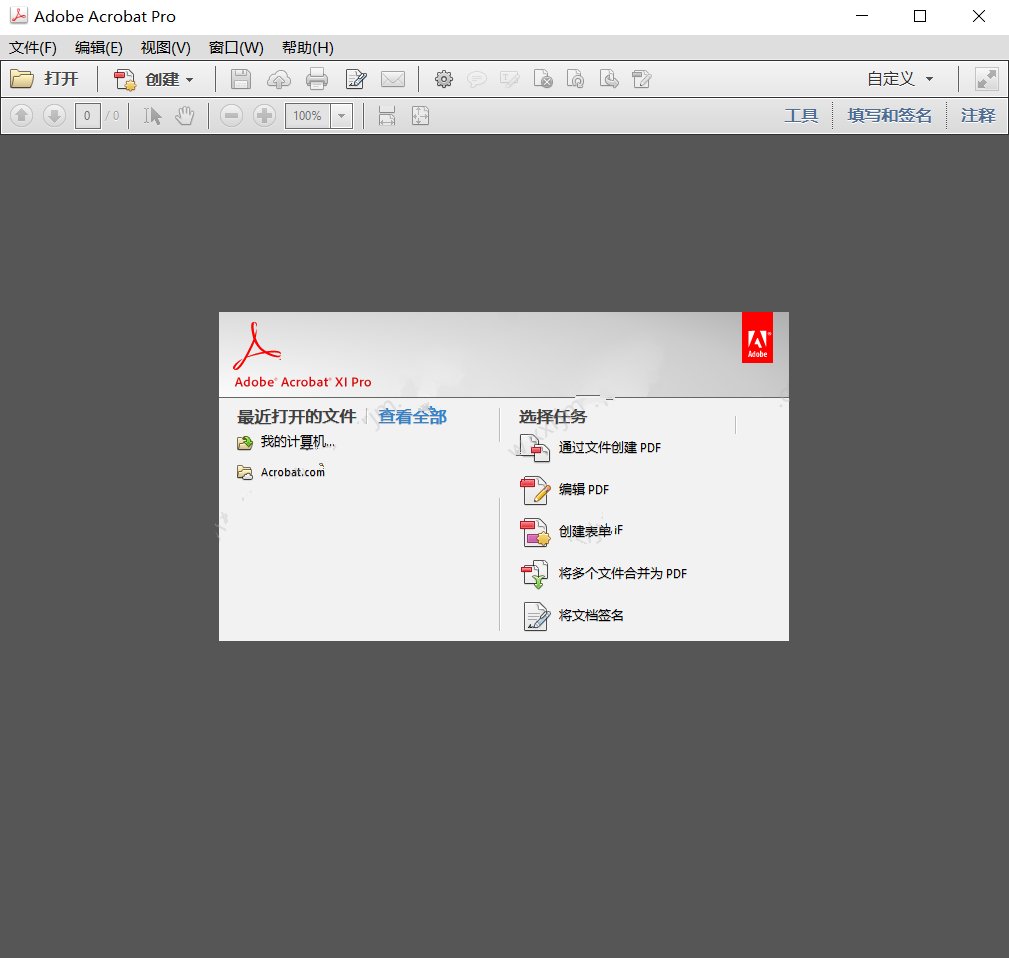Open Acrobat.com location
The height and width of the screenshot is (958, 1009).
(293, 472)
